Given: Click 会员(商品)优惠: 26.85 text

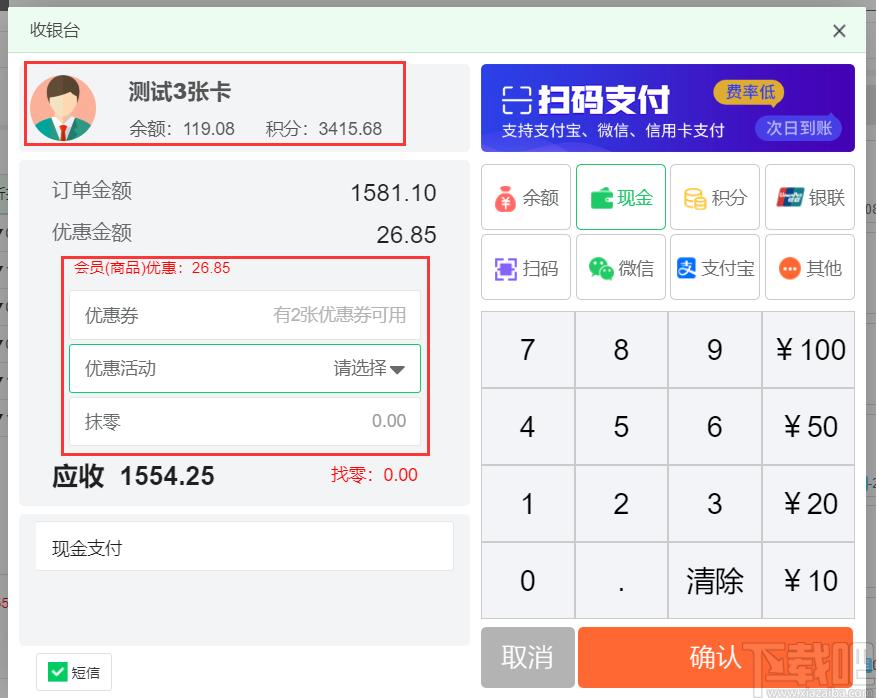Looking at the screenshot, I should tap(152, 267).
